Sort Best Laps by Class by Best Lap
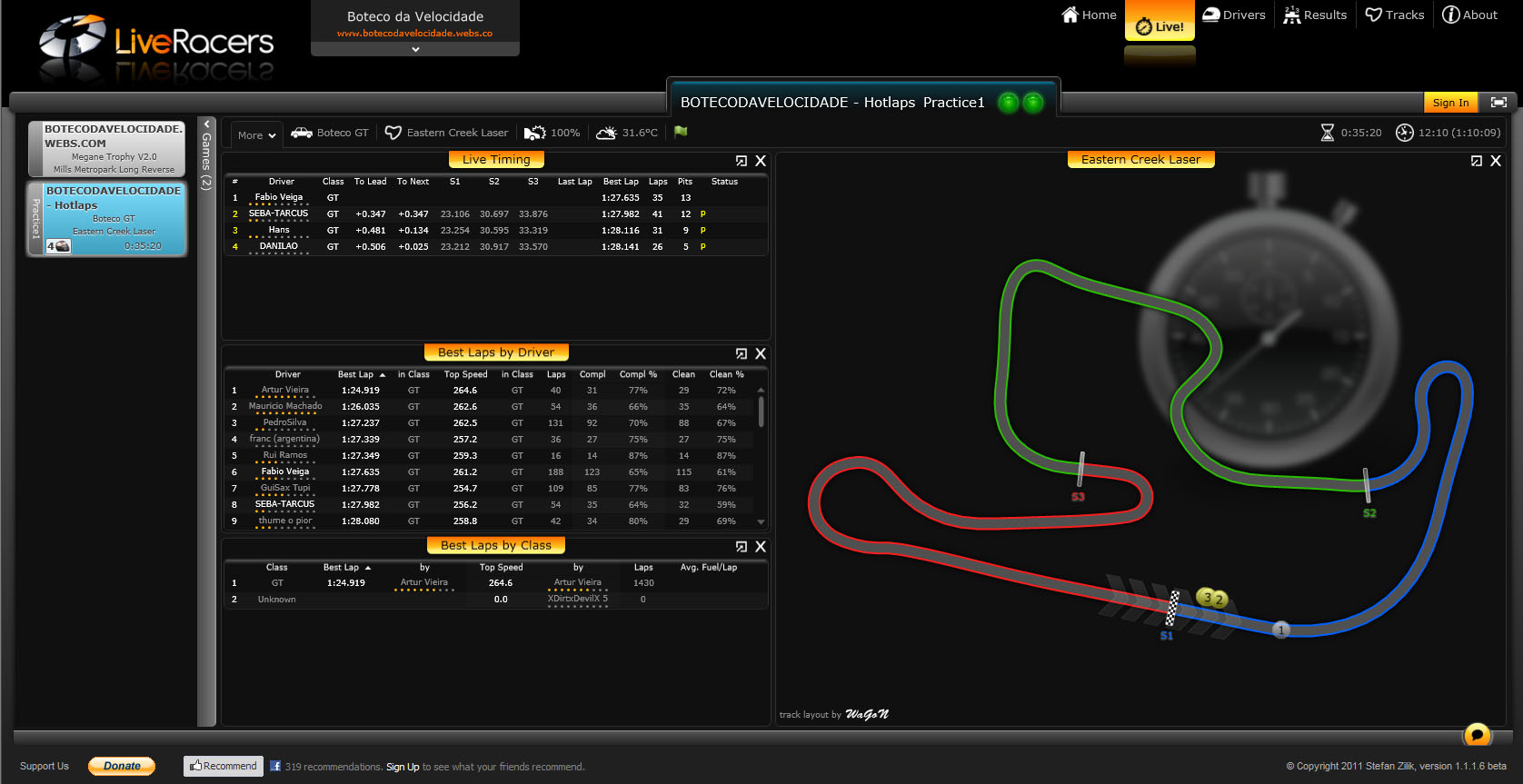 346,567
